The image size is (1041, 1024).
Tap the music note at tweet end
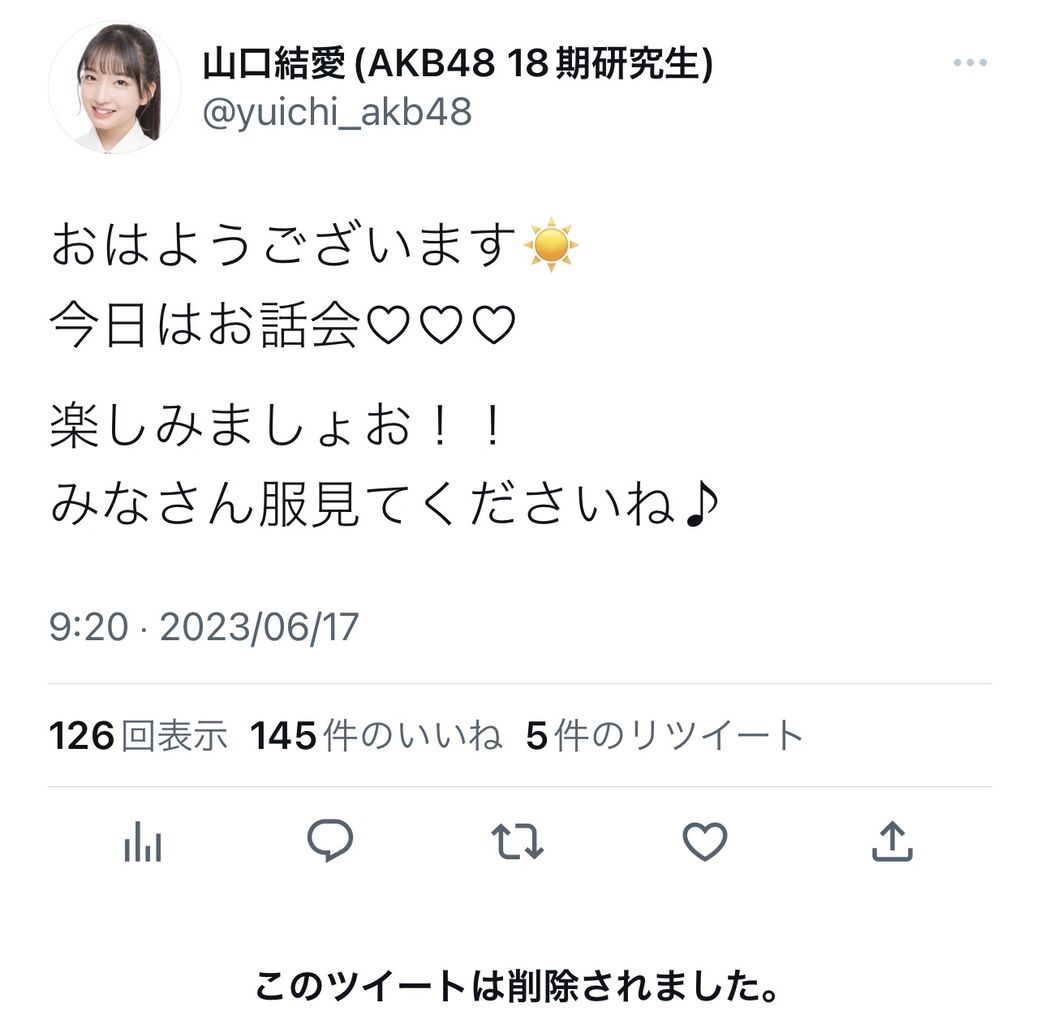point(701,503)
